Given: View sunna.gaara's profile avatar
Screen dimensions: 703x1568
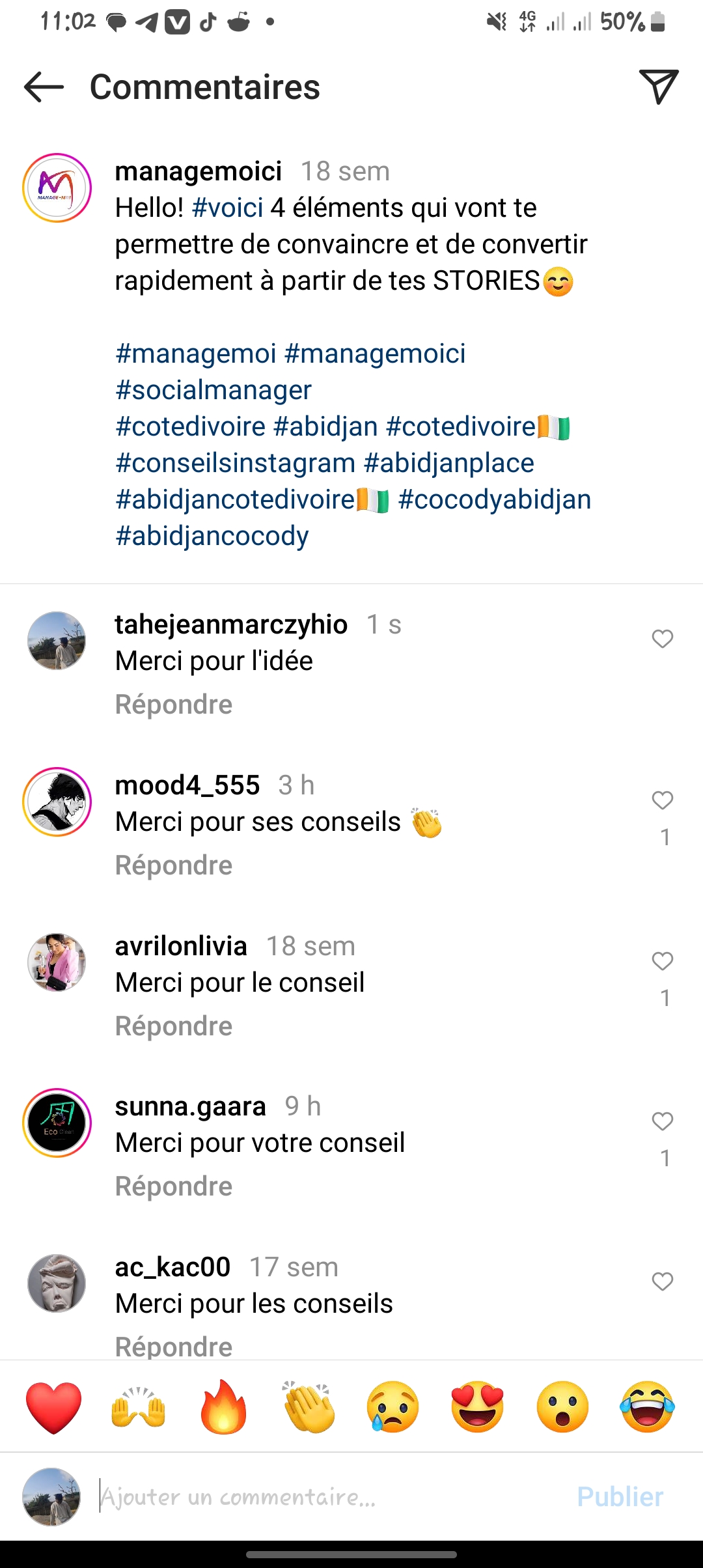Looking at the screenshot, I should pos(57,1123).
